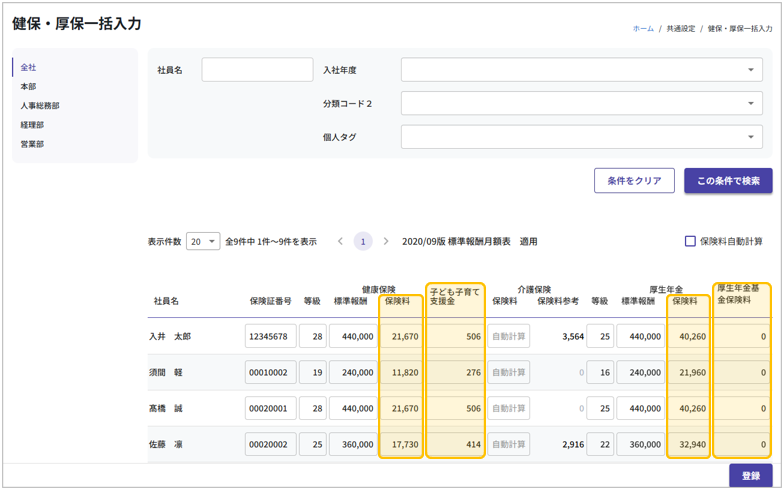
Task: Click the 登録 button
Action: pyautogui.click(x=750, y=476)
